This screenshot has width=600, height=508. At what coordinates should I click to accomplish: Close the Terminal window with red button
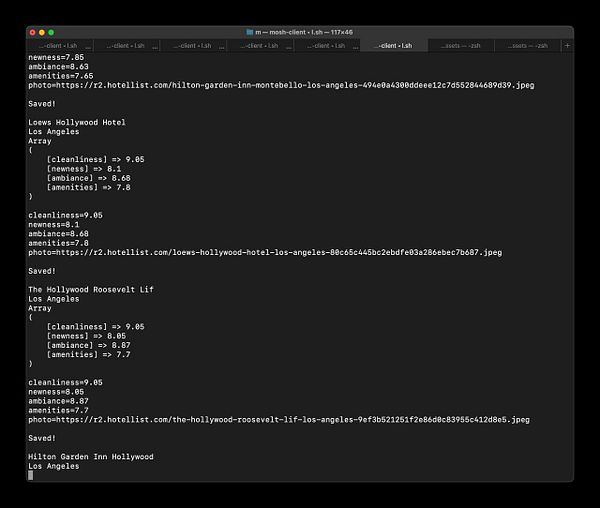coord(33,33)
